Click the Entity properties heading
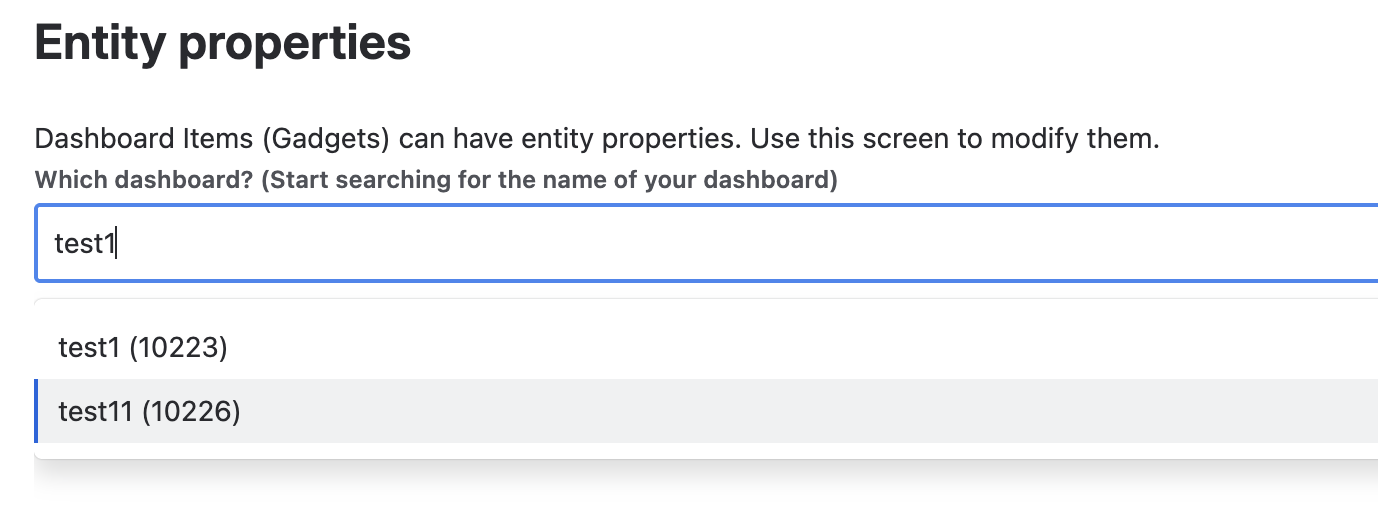Image resolution: width=1378 pixels, height=530 pixels. click(x=223, y=43)
